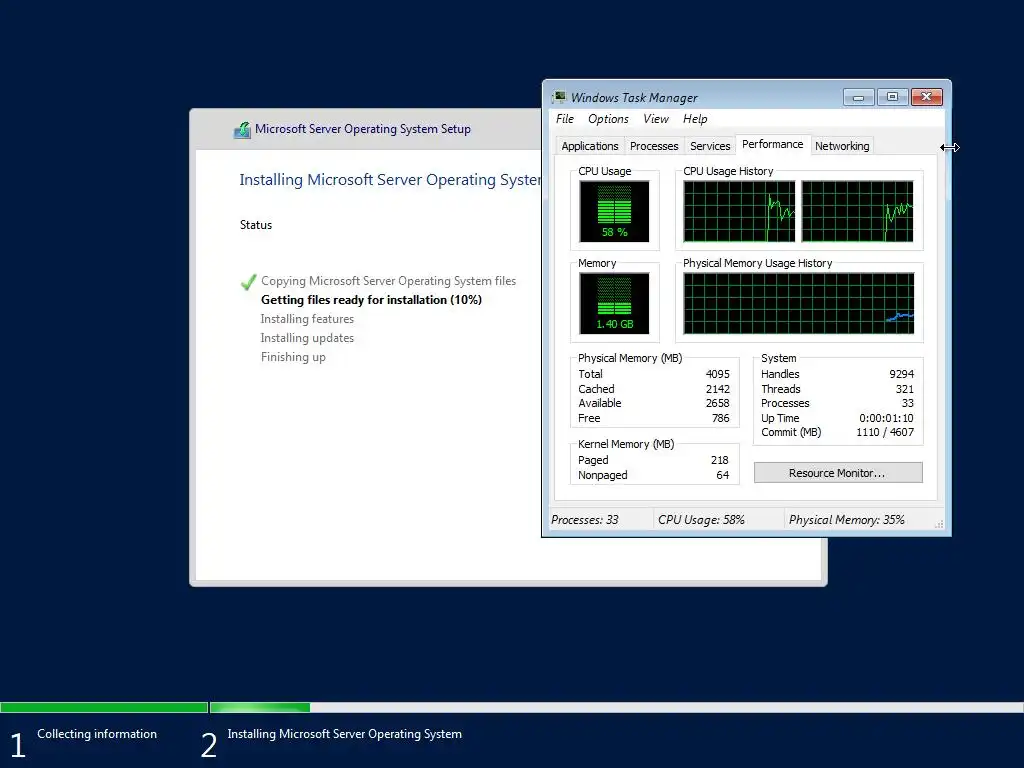Click the CPU Usage gauge showing 58 %

[614, 211]
